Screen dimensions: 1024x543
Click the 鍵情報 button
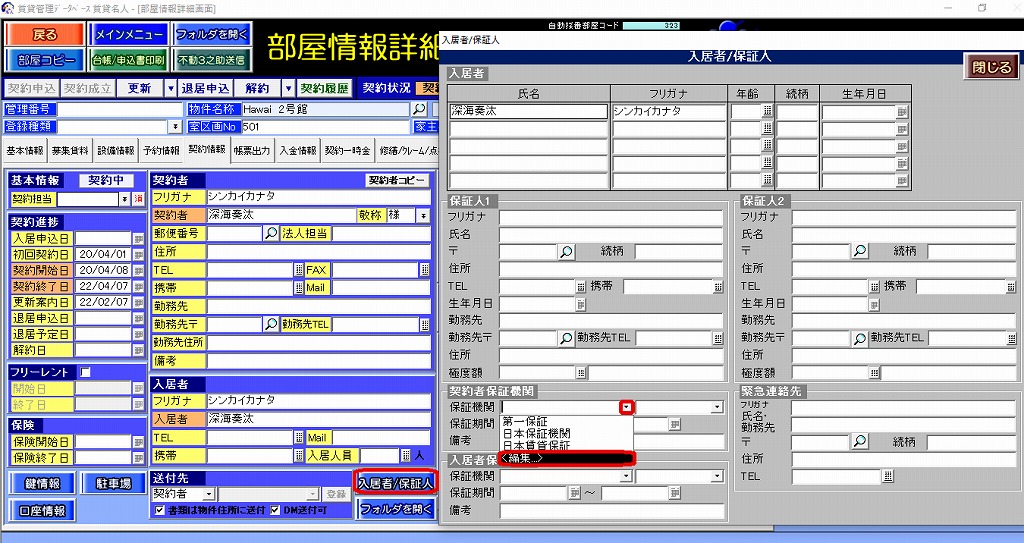tap(40, 483)
